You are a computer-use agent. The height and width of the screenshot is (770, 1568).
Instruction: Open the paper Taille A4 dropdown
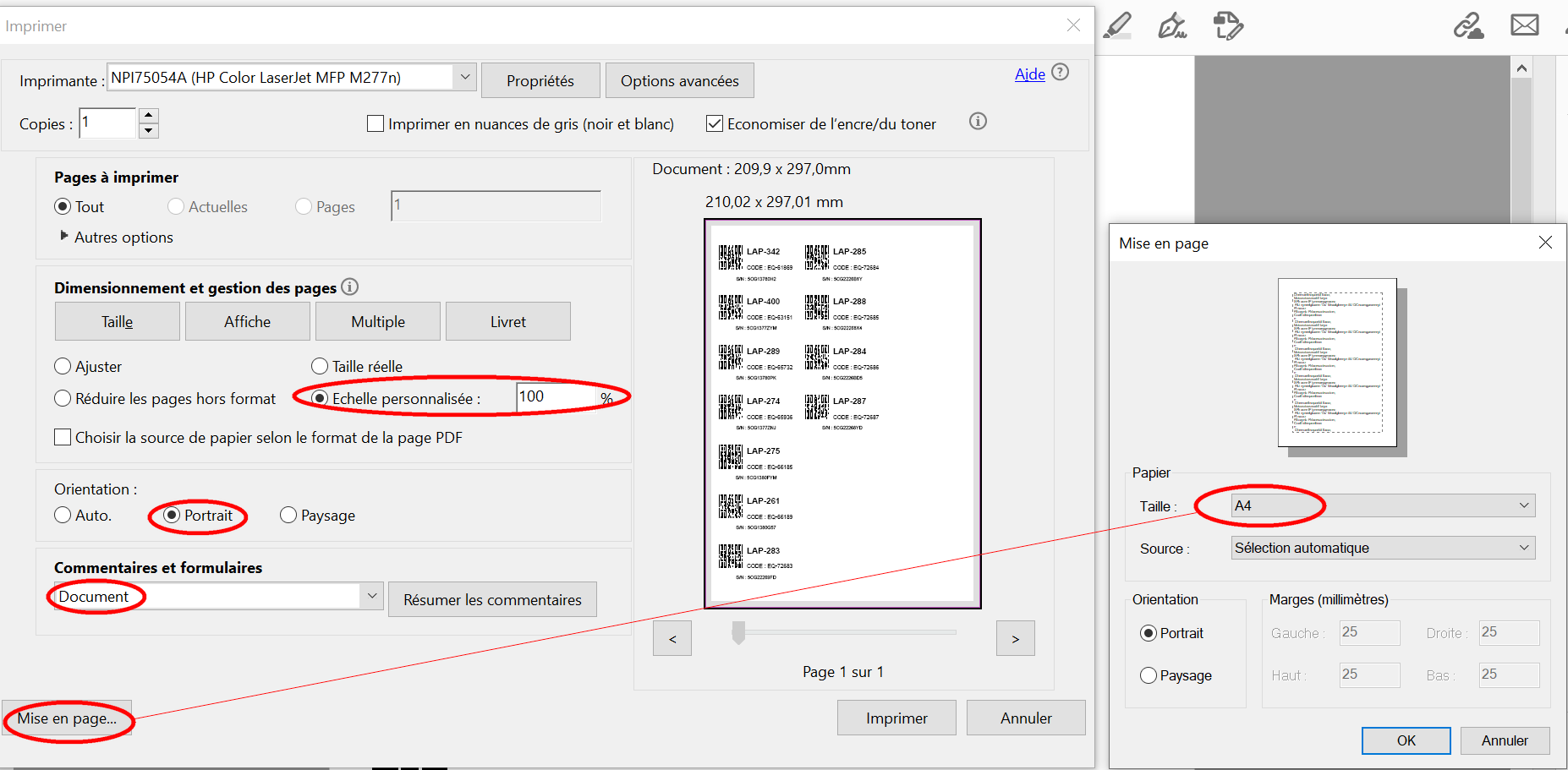tap(1383, 505)
